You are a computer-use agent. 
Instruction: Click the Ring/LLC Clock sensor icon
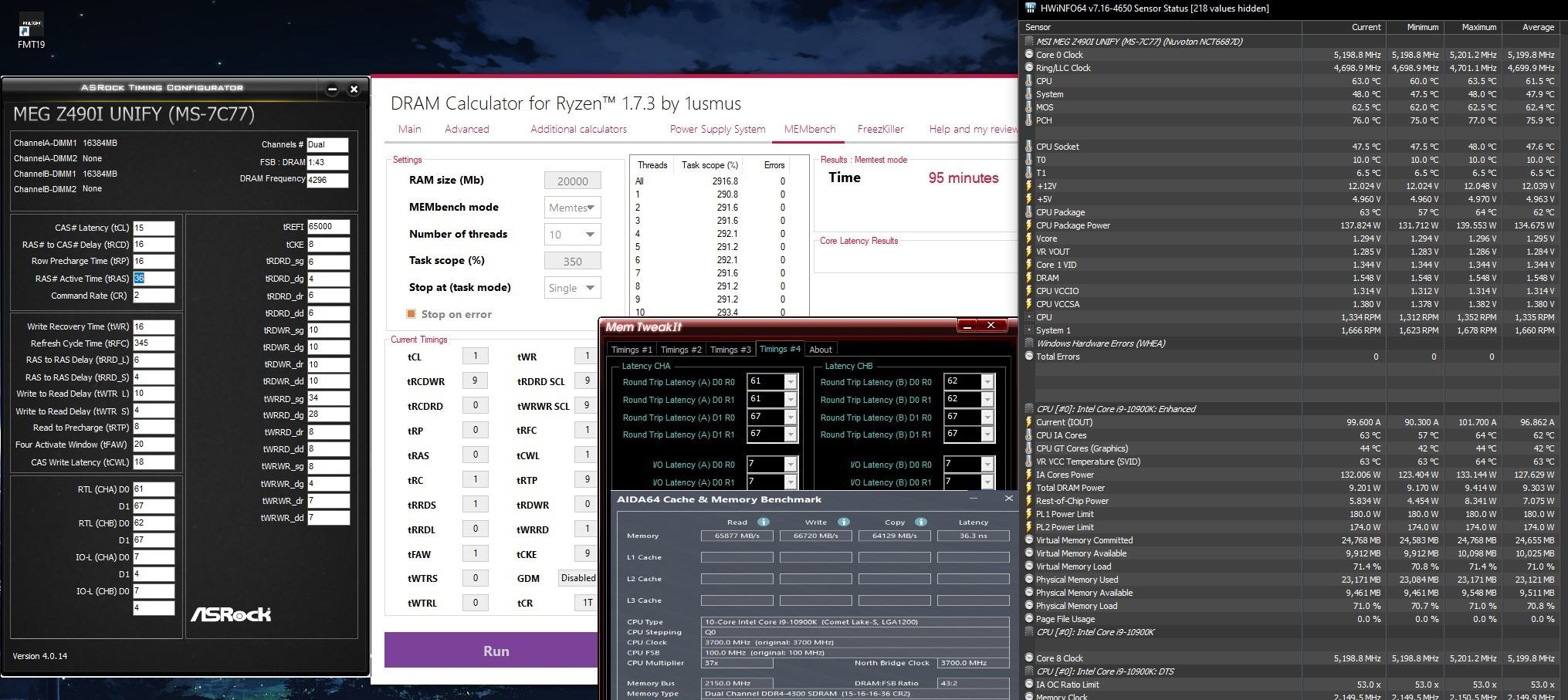[x=1029, y=68]
